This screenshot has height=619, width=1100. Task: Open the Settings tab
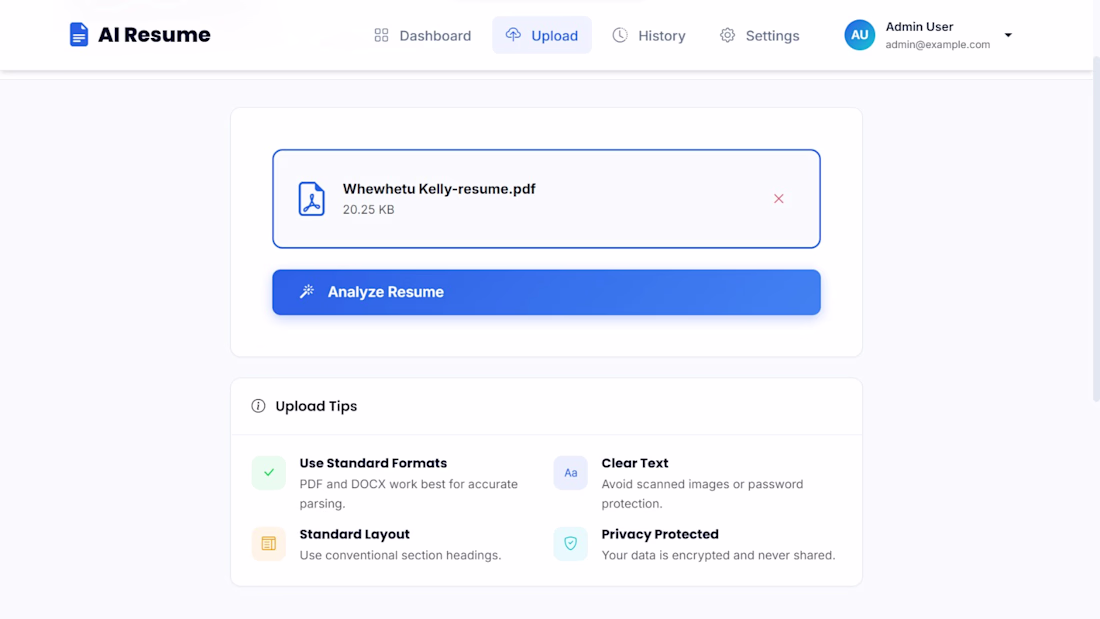(x=760, y=35)
